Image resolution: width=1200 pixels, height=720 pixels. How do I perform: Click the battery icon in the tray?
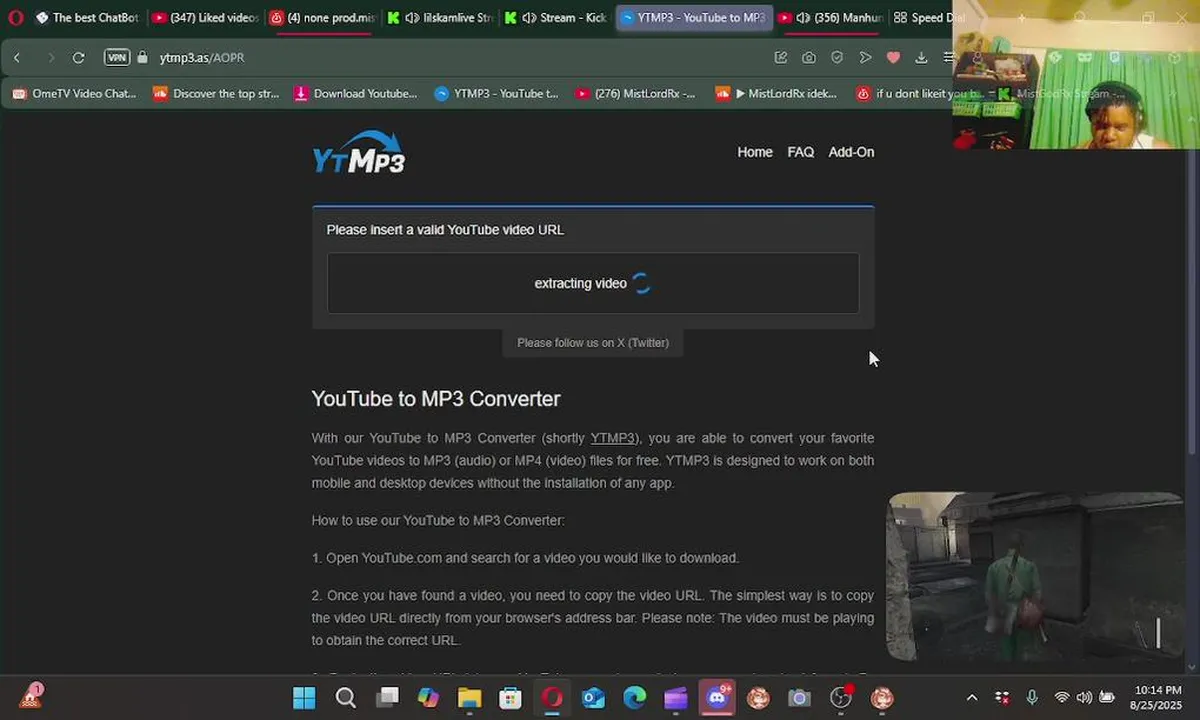(x=1107, y=697)
